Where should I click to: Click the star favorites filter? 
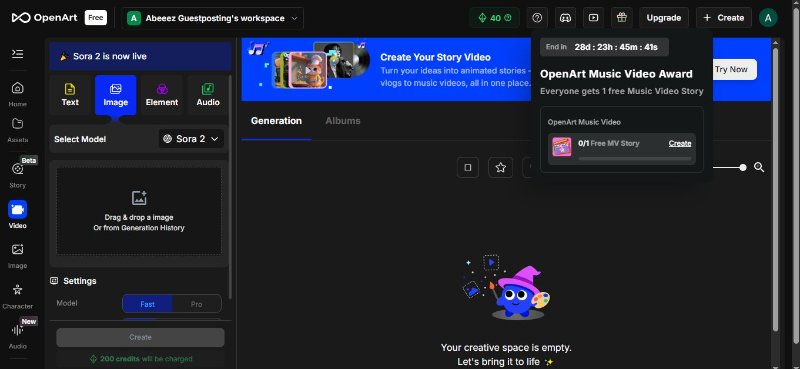pyautogui.click(x=501, y=167)
